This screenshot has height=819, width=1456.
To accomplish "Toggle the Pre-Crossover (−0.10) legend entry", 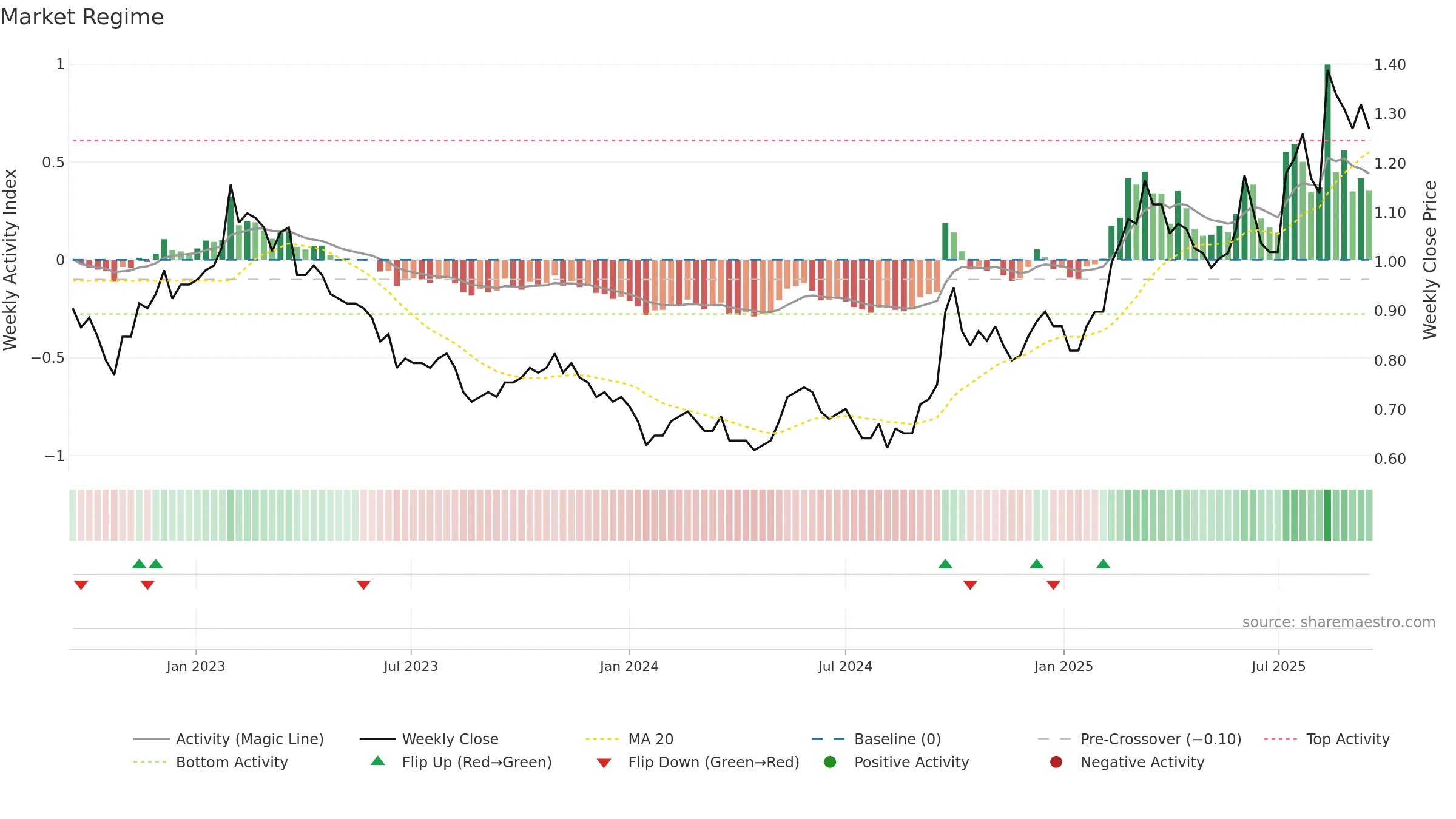I will pos(1139,739).
